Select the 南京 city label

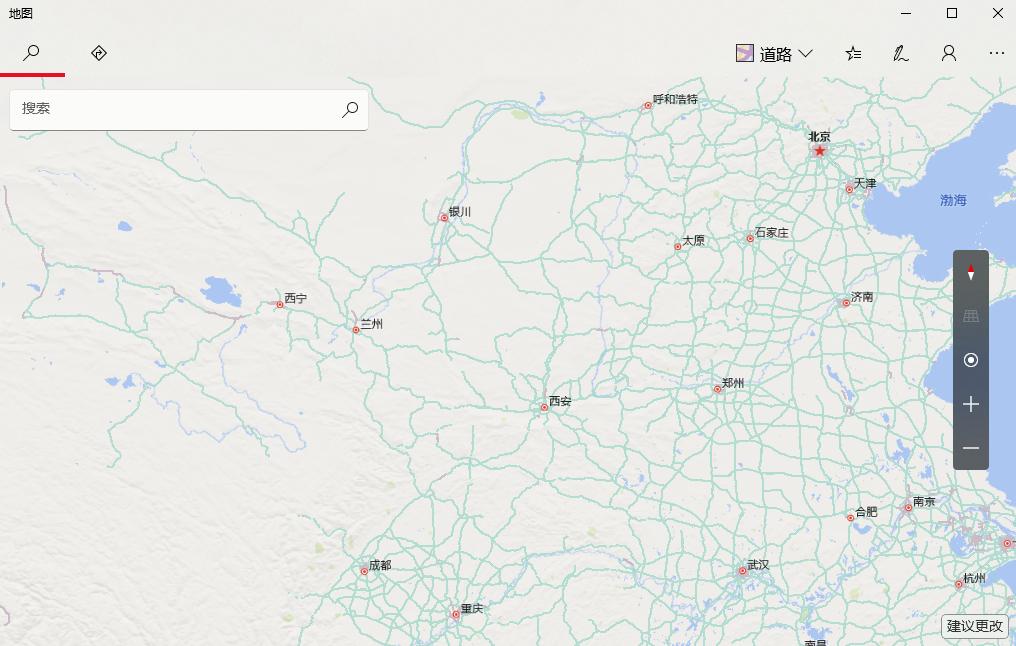click(x=924, y=502)
